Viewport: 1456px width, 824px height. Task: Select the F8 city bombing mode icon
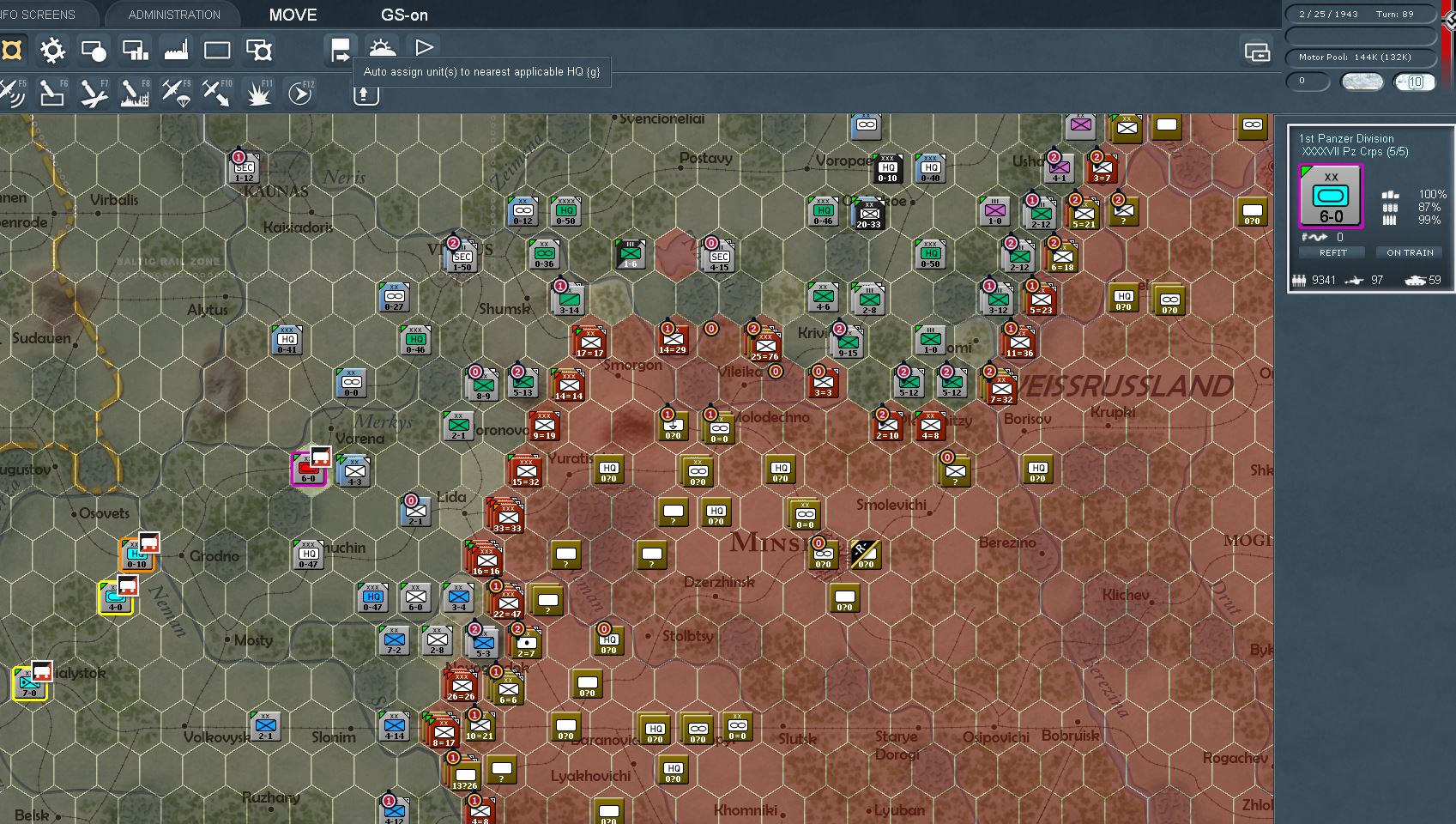click(x=135, y=93)
